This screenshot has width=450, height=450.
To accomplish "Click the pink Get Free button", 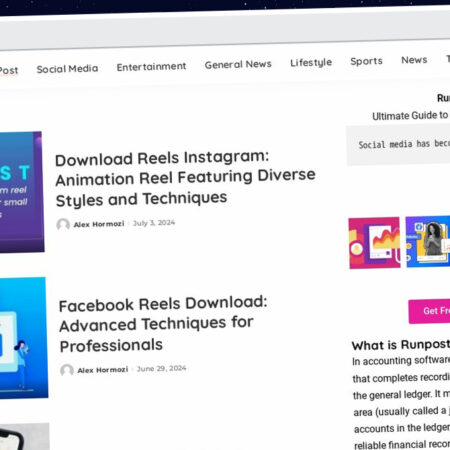I will pyautogui.click(x=429, y=311).
